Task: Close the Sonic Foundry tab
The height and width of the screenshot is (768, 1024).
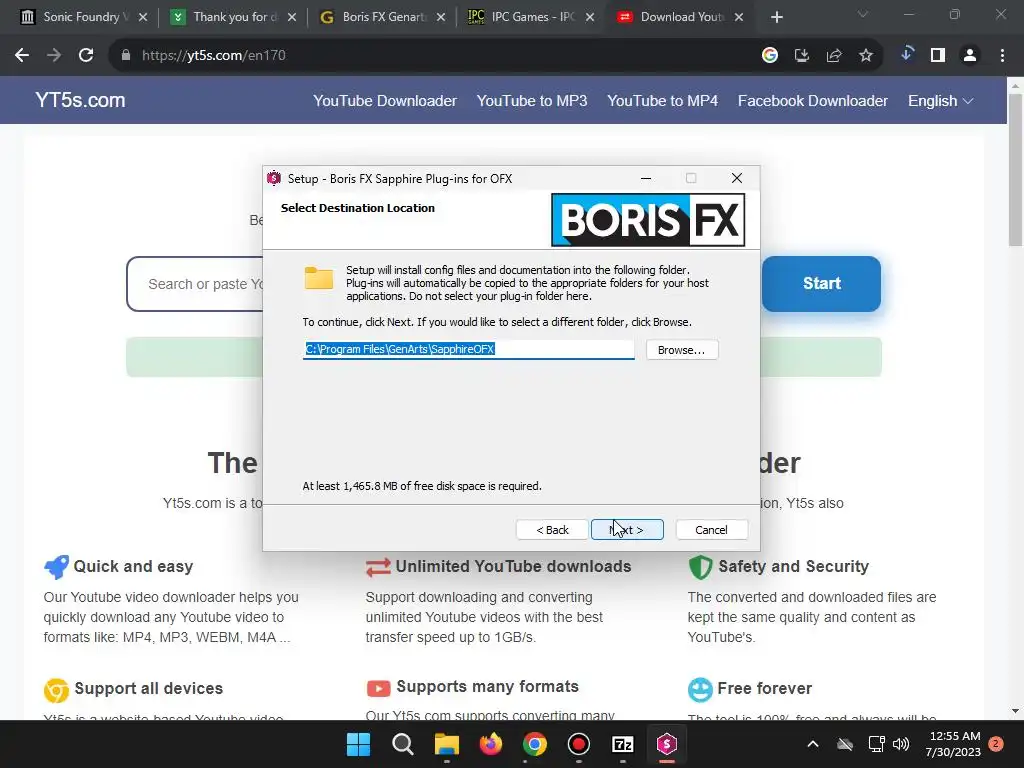Action: pos(143,18)
